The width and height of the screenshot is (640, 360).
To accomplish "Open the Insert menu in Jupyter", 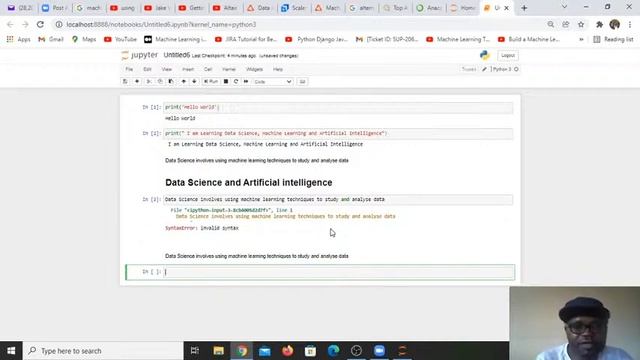I will [188, 69].
